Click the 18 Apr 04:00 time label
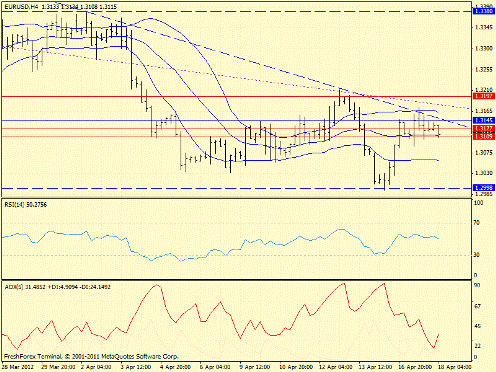 click(455, 367)
